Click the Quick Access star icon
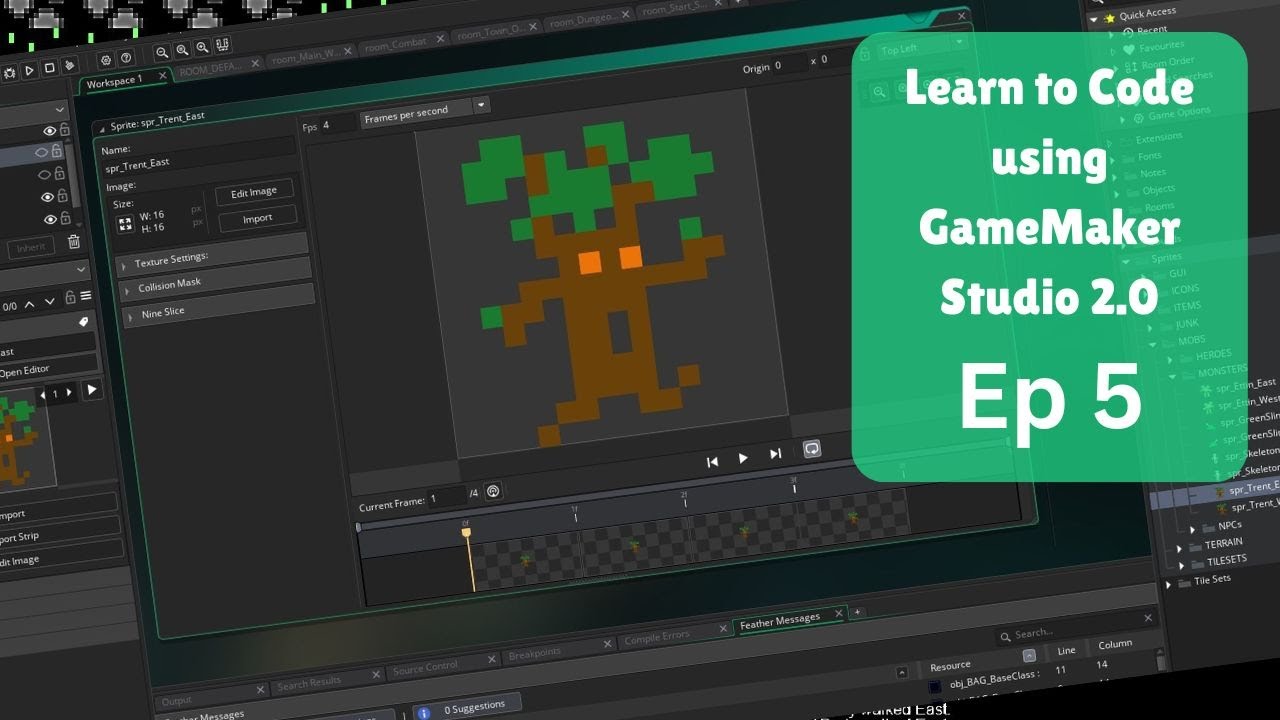The height and width of the screenshot is (720, 1280). 1109,18
